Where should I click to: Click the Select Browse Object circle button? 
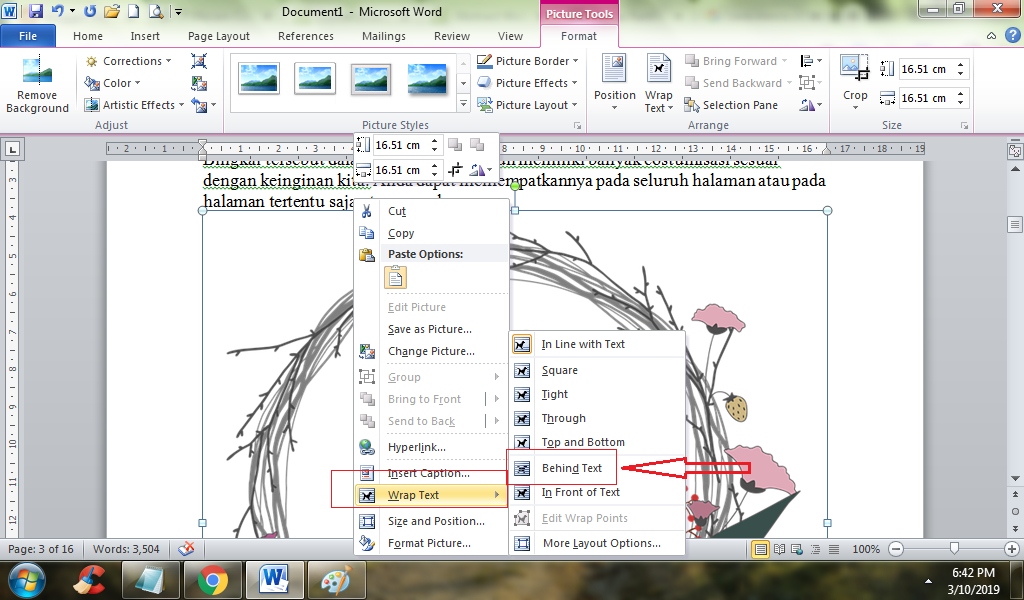click(x=1015, y=511)
